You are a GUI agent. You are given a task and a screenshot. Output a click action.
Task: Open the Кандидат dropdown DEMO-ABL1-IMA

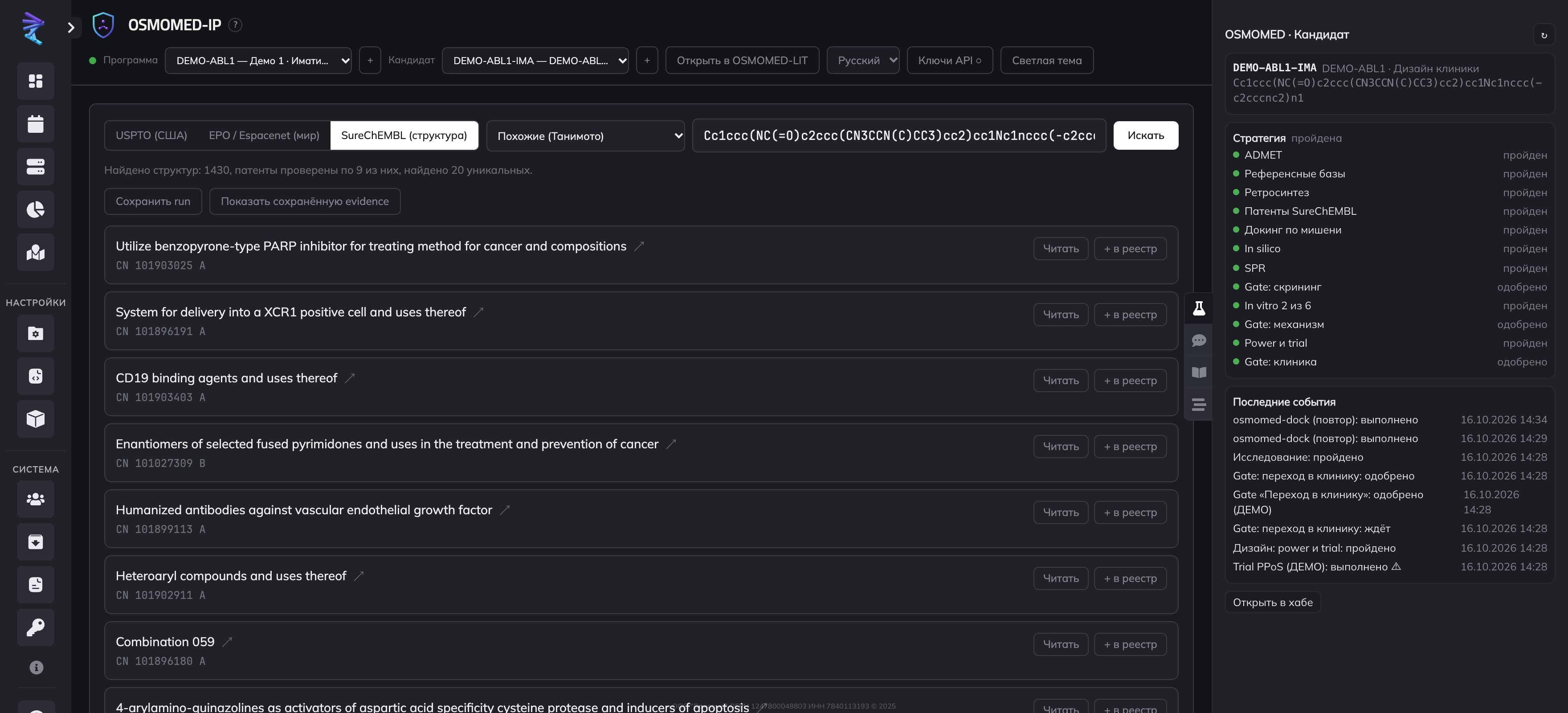535,60
